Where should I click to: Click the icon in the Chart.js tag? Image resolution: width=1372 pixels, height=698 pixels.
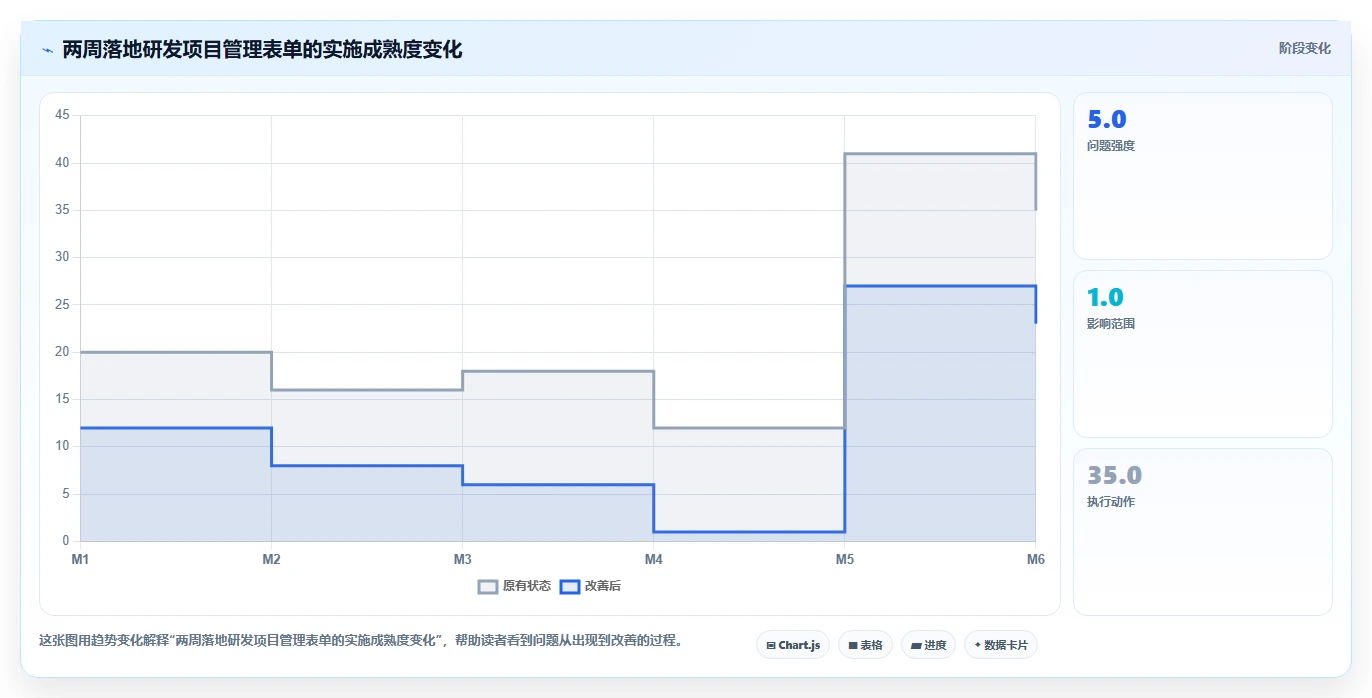coord(771,646)
